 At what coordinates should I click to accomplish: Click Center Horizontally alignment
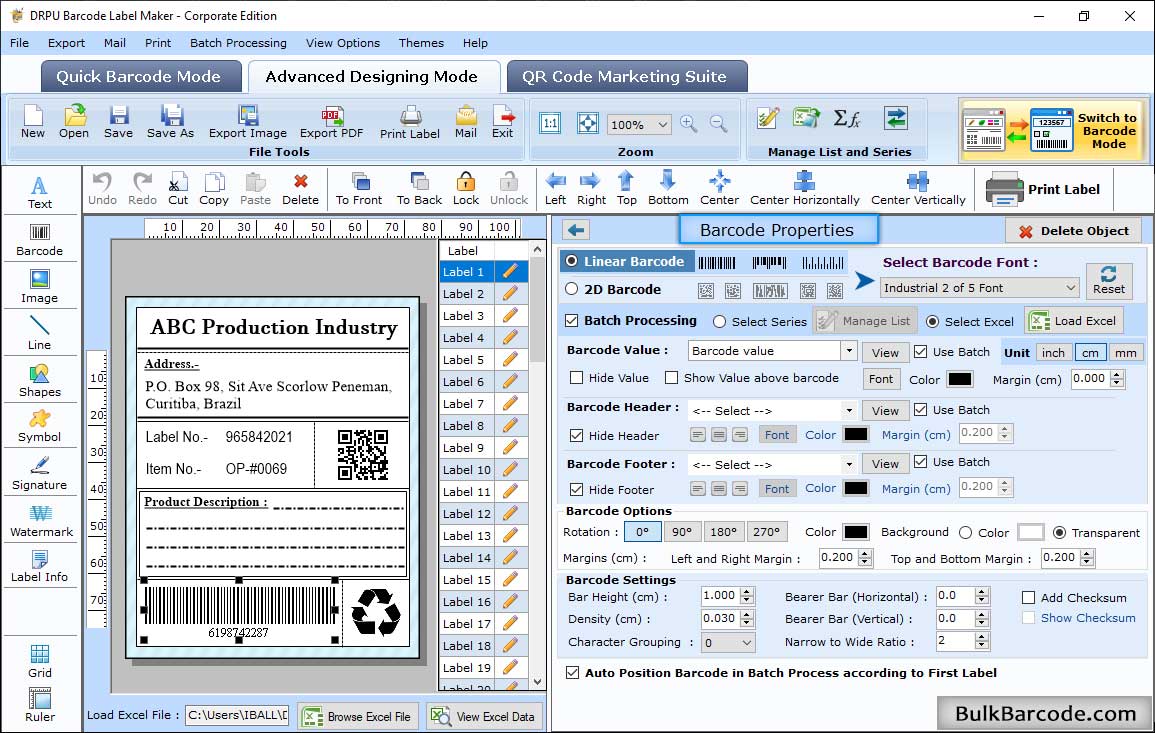coord(804,189)
